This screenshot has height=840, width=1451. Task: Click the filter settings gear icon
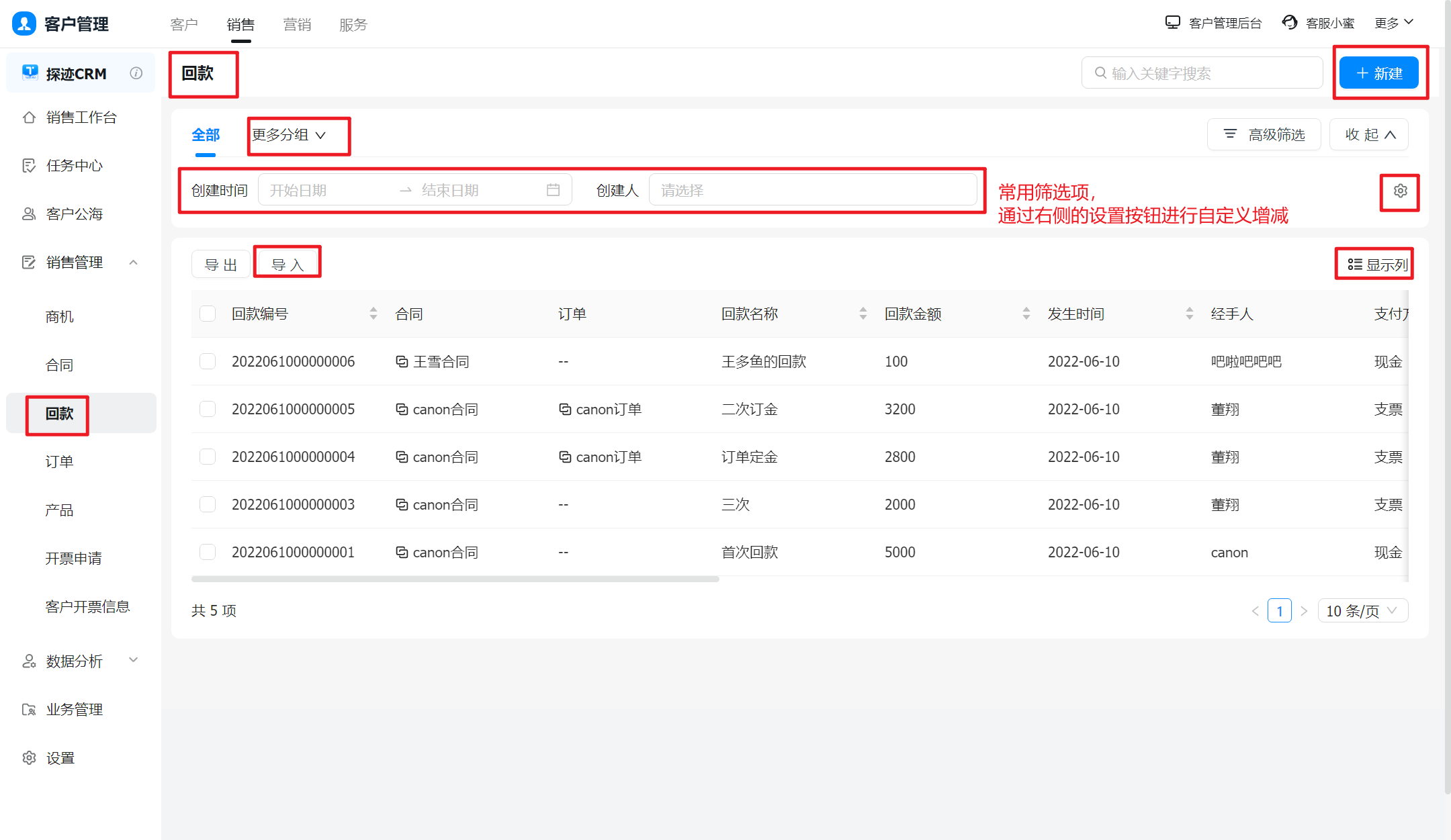pos(1400,191)
